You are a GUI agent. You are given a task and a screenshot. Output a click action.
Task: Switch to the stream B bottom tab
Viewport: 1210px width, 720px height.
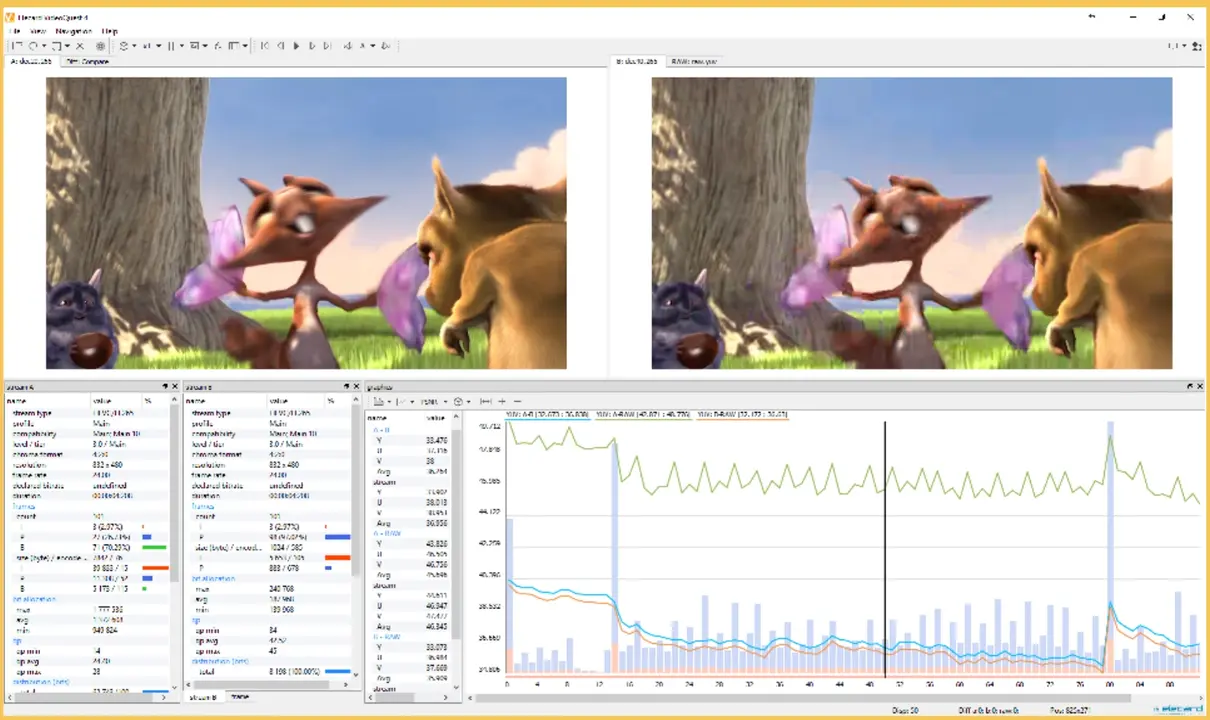coord(203,696)
